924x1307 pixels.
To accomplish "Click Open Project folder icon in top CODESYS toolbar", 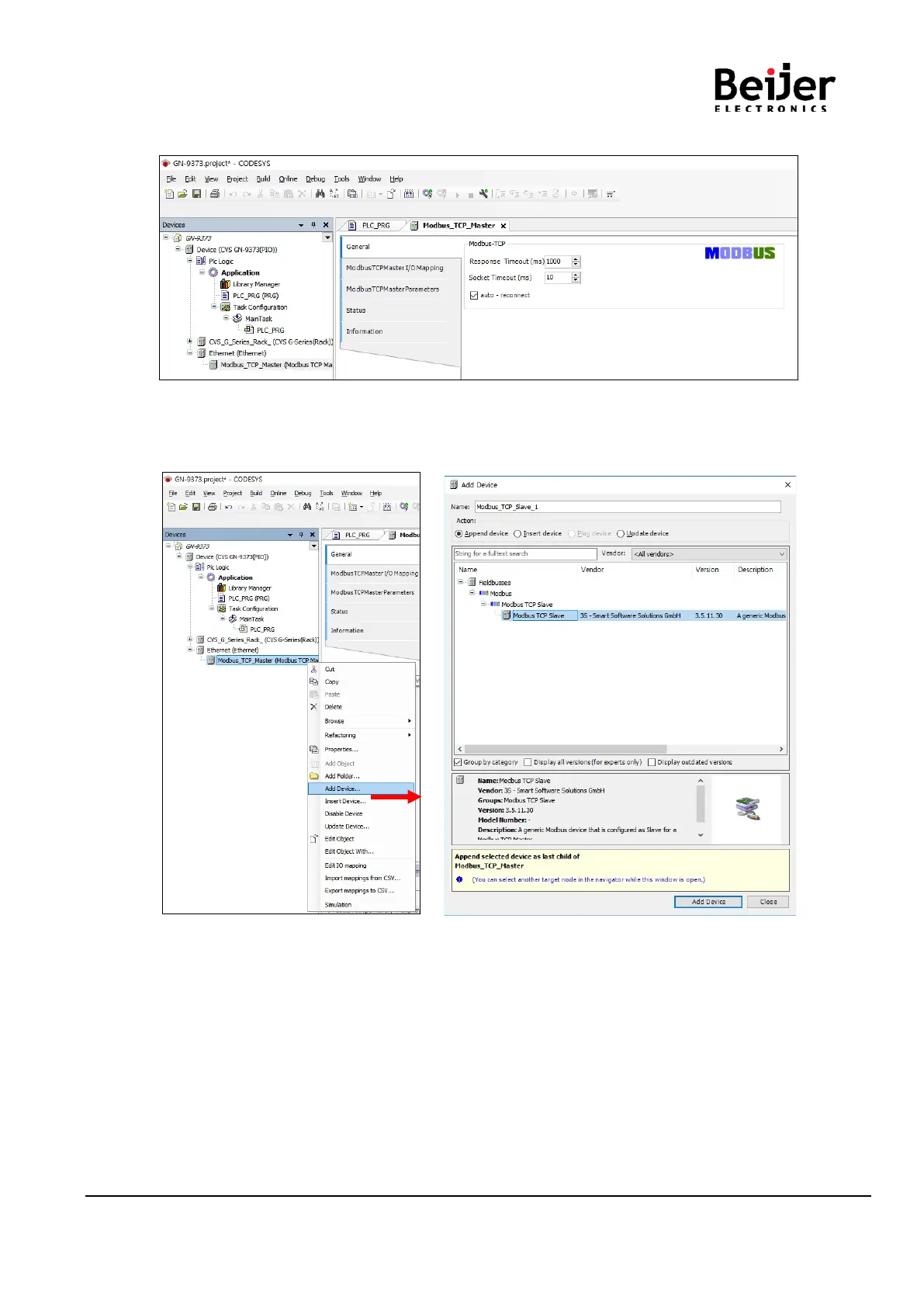I will [182, 194].
